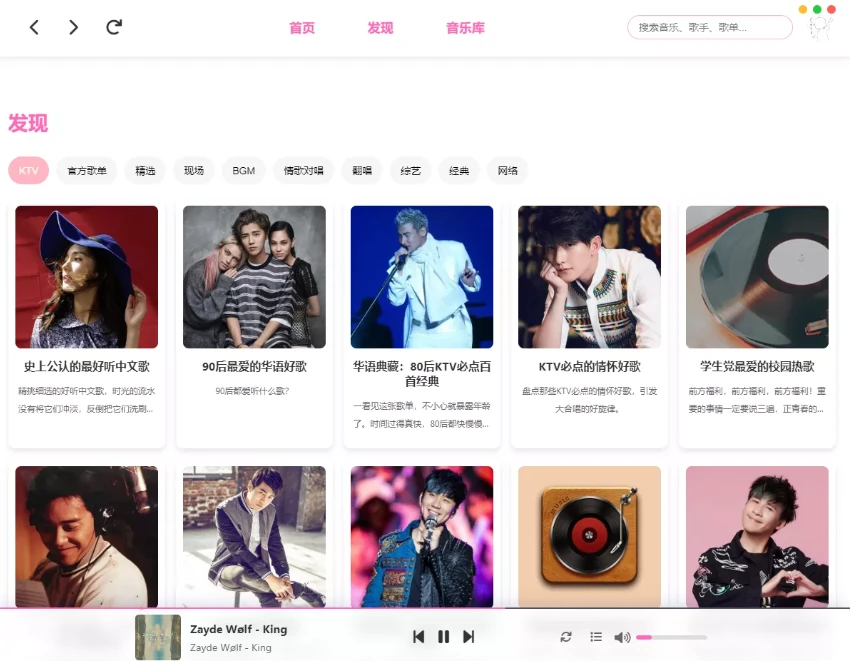Click the refresh page icon
This screenshot has width=852, height=661.
114,27
